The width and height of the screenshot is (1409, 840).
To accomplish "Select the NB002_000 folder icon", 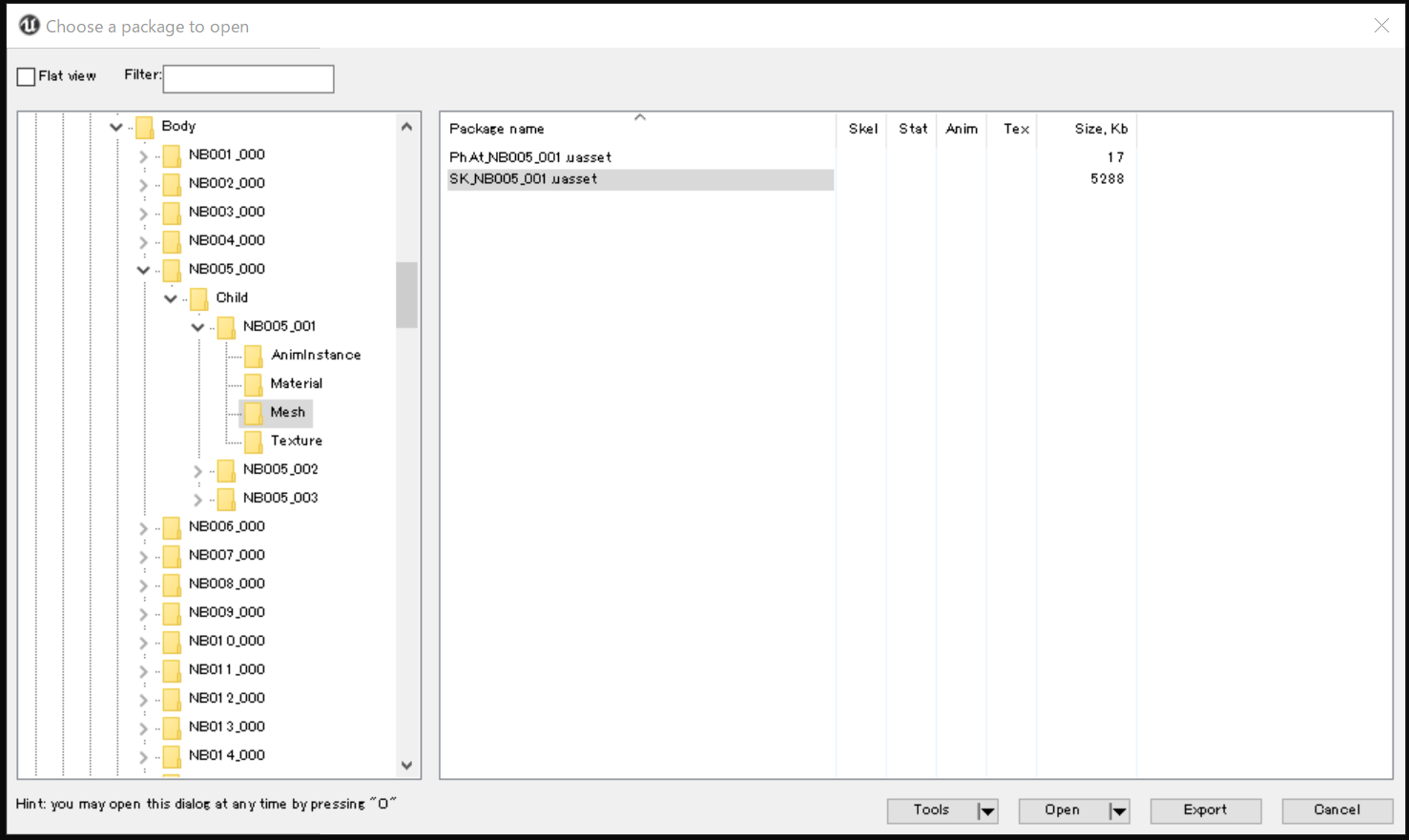I will 172,184.
